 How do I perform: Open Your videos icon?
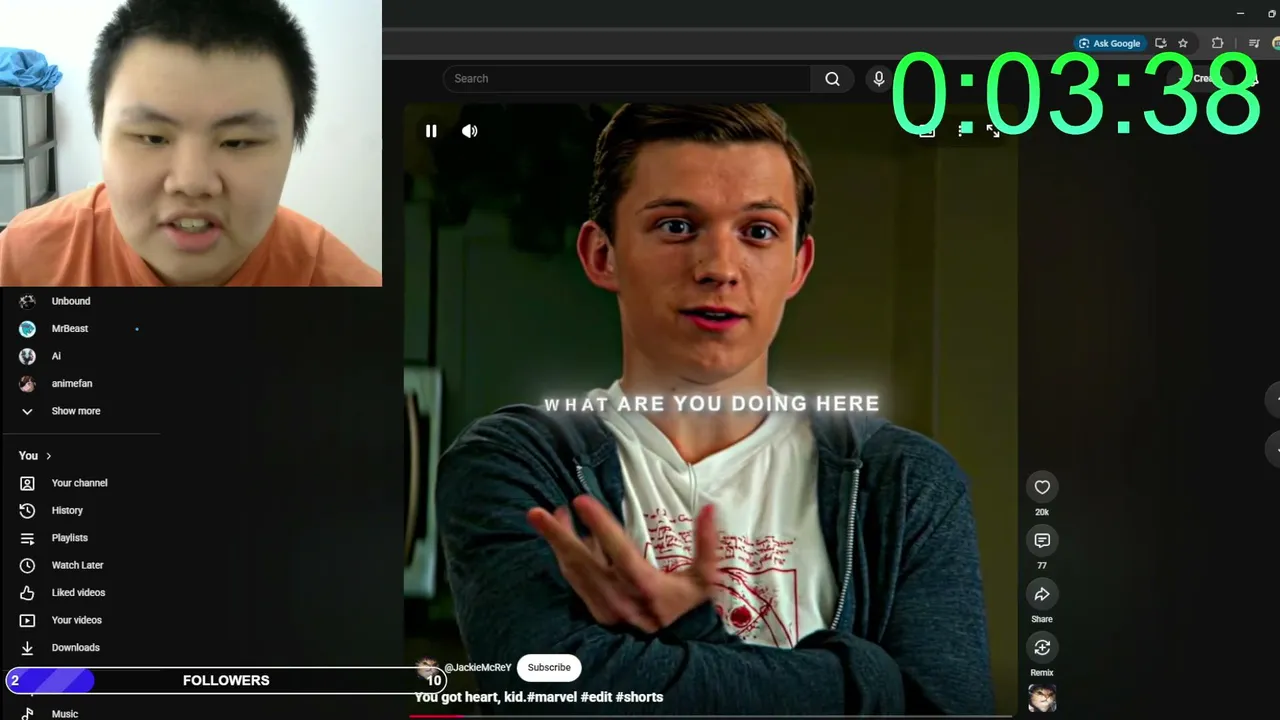coord(27,621)
